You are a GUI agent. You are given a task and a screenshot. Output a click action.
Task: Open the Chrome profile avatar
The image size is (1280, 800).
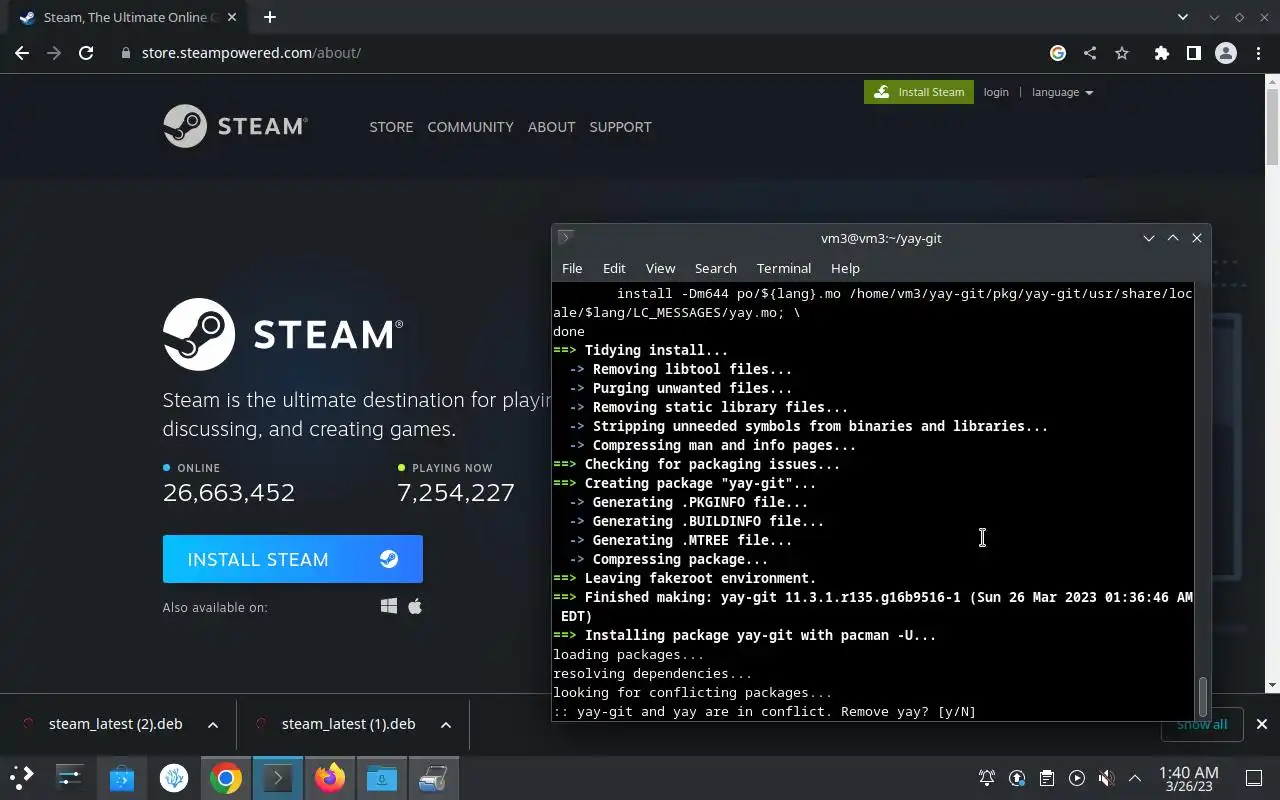(1226, 53)
